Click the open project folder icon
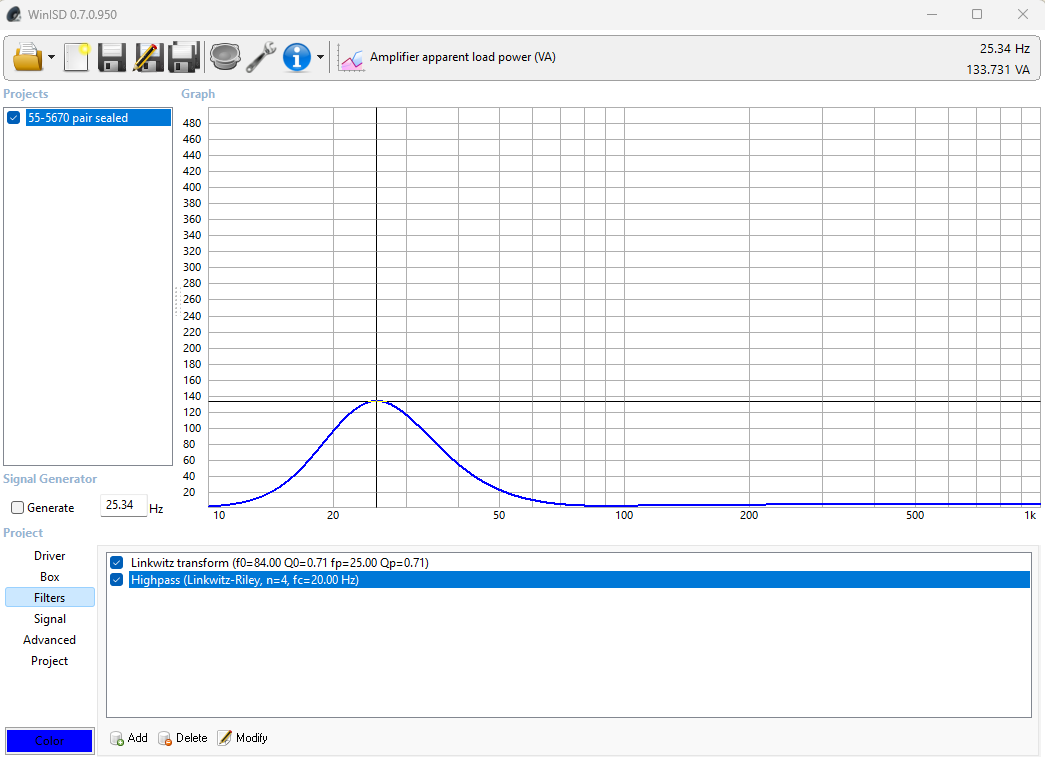This screenshot has width=1045, height=758. click(x=28, y=57)
